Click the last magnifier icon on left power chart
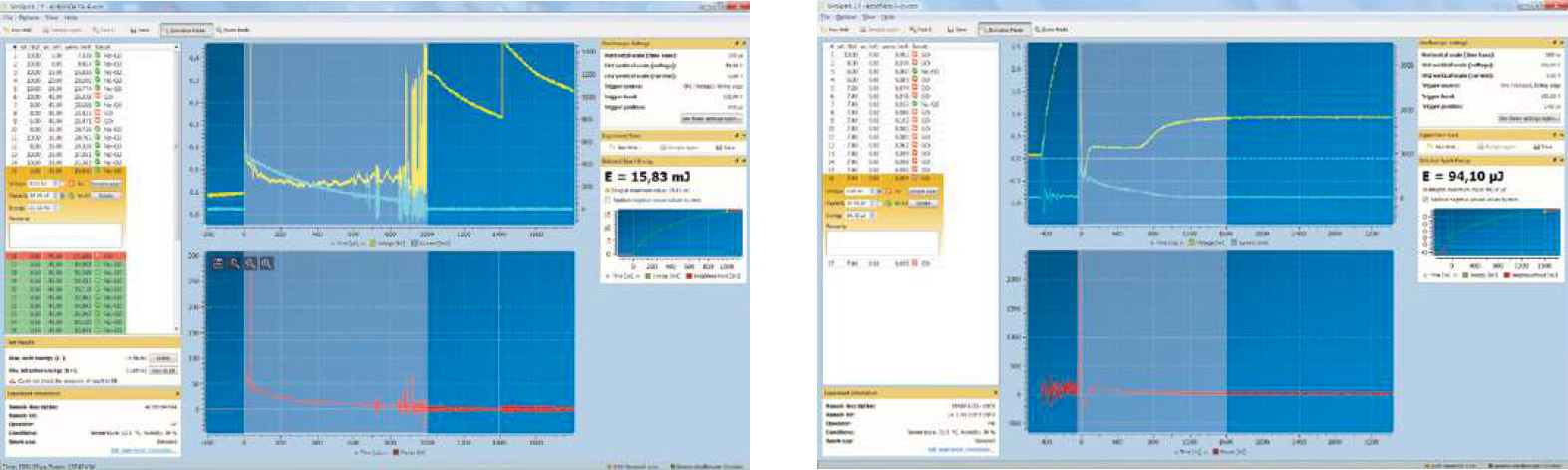Screen dimensions: 1568x470 tap(267, 264)
